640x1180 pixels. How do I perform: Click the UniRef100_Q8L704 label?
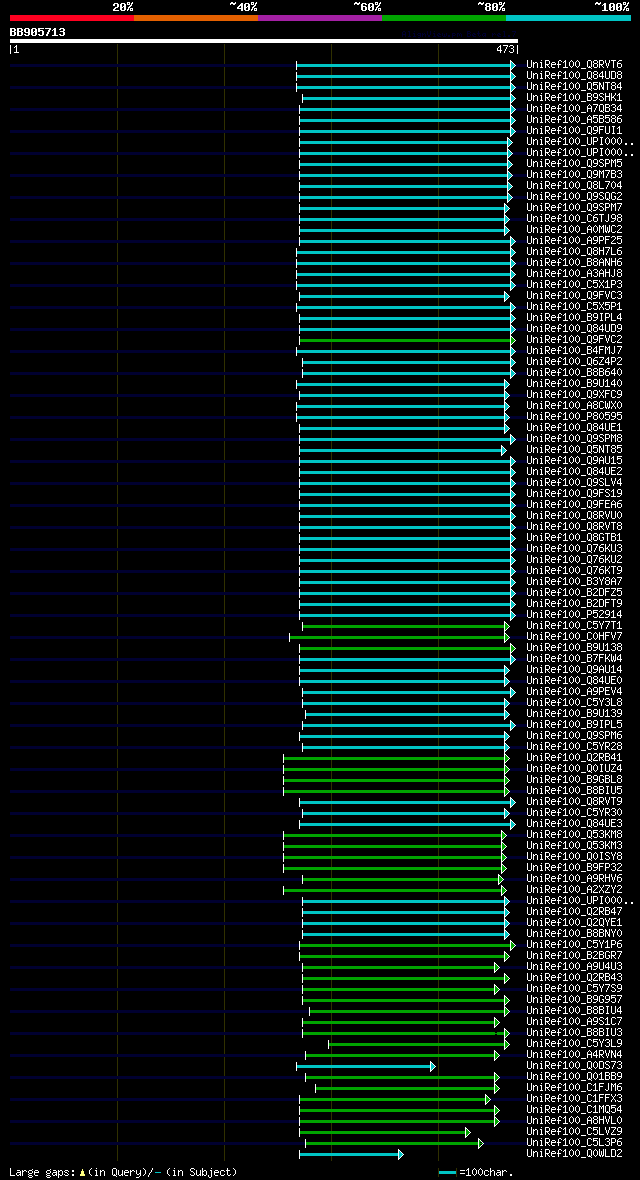pyautogui.click(x=574, y=186)
